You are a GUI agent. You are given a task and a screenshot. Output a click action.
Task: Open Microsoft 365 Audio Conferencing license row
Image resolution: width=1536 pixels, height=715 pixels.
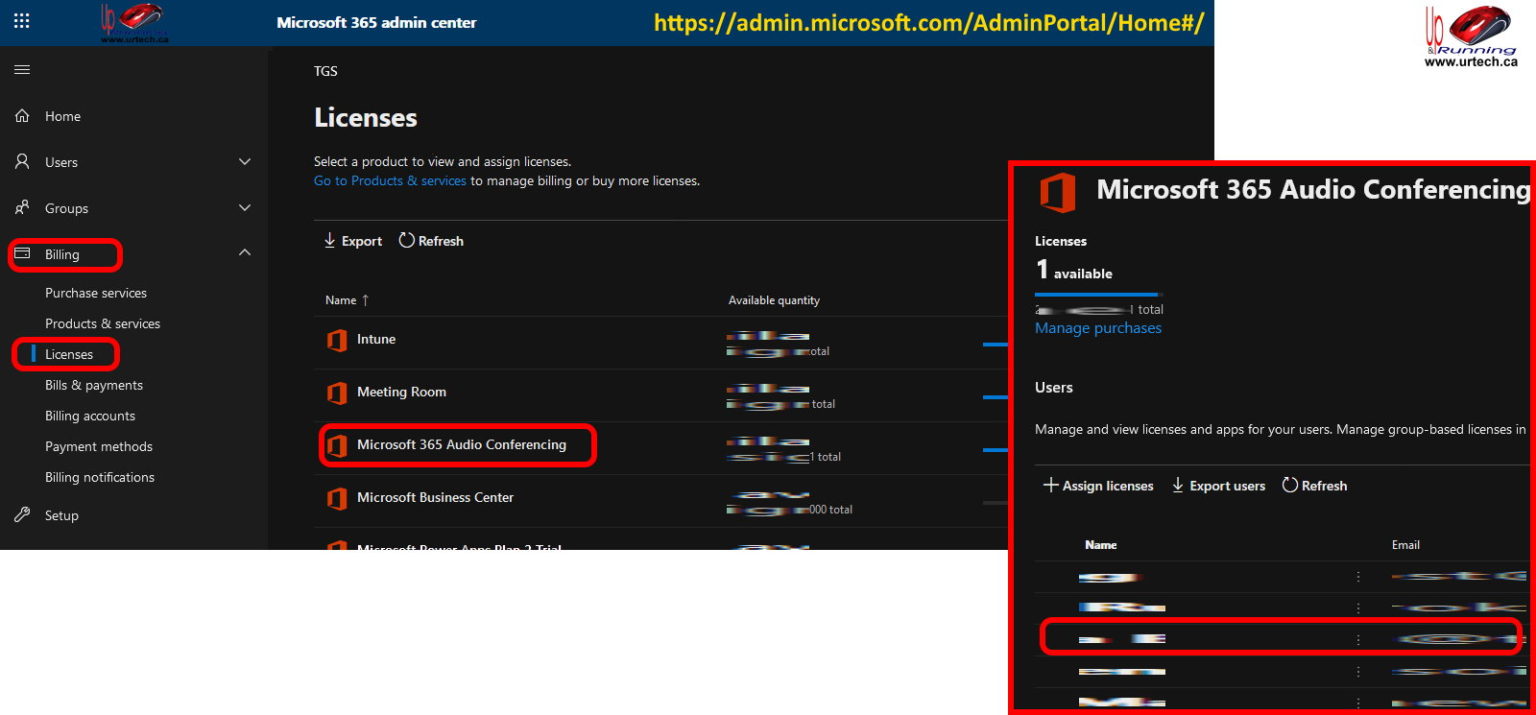[x=461, y=445]
